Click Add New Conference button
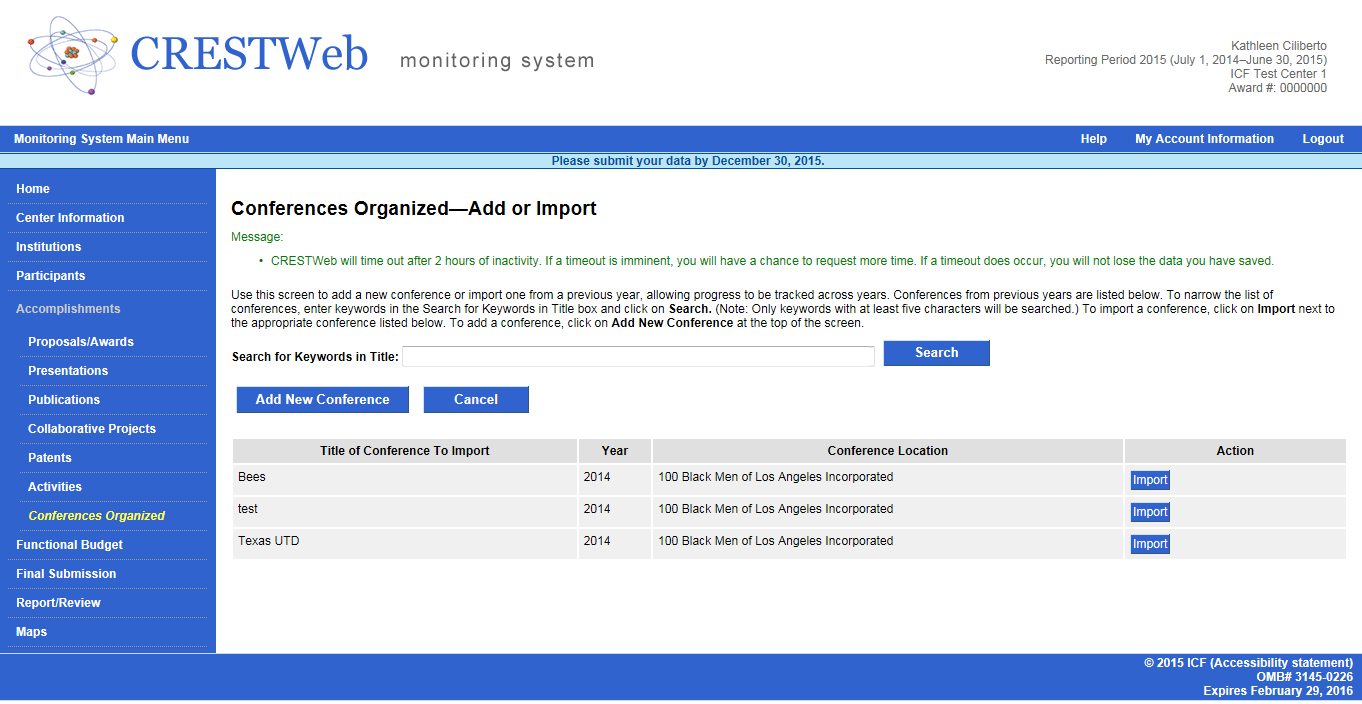Screen dimensions: 1362x704 pyautogui.click(x=323, y=400)
